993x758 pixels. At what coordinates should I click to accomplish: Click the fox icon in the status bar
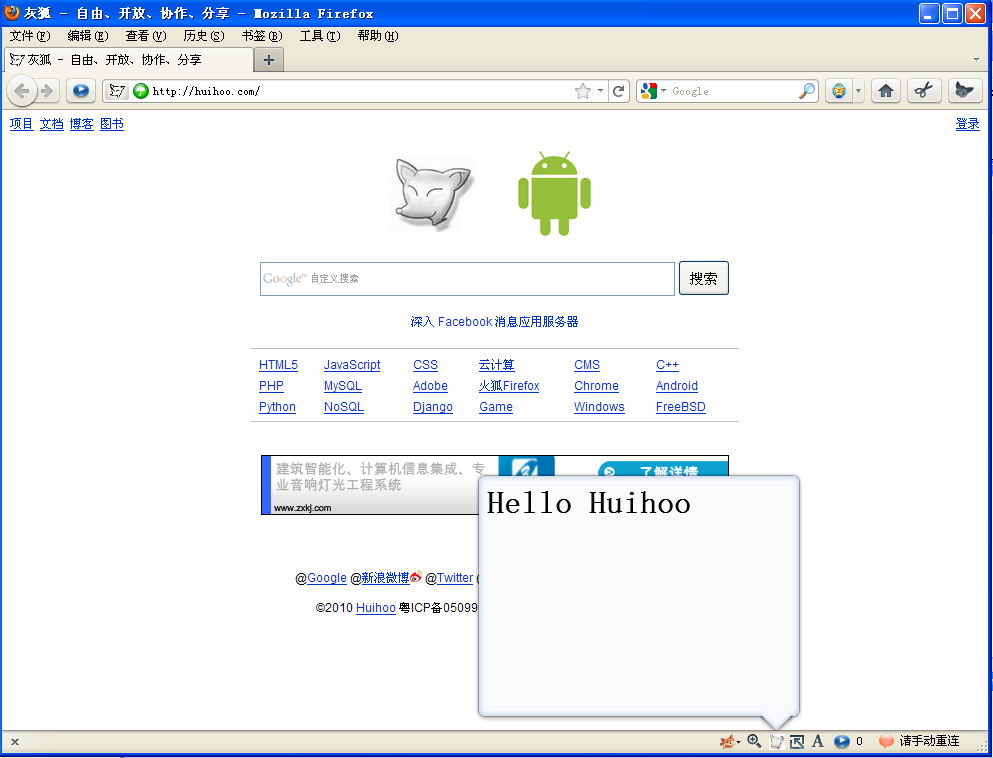click(728, 741)
